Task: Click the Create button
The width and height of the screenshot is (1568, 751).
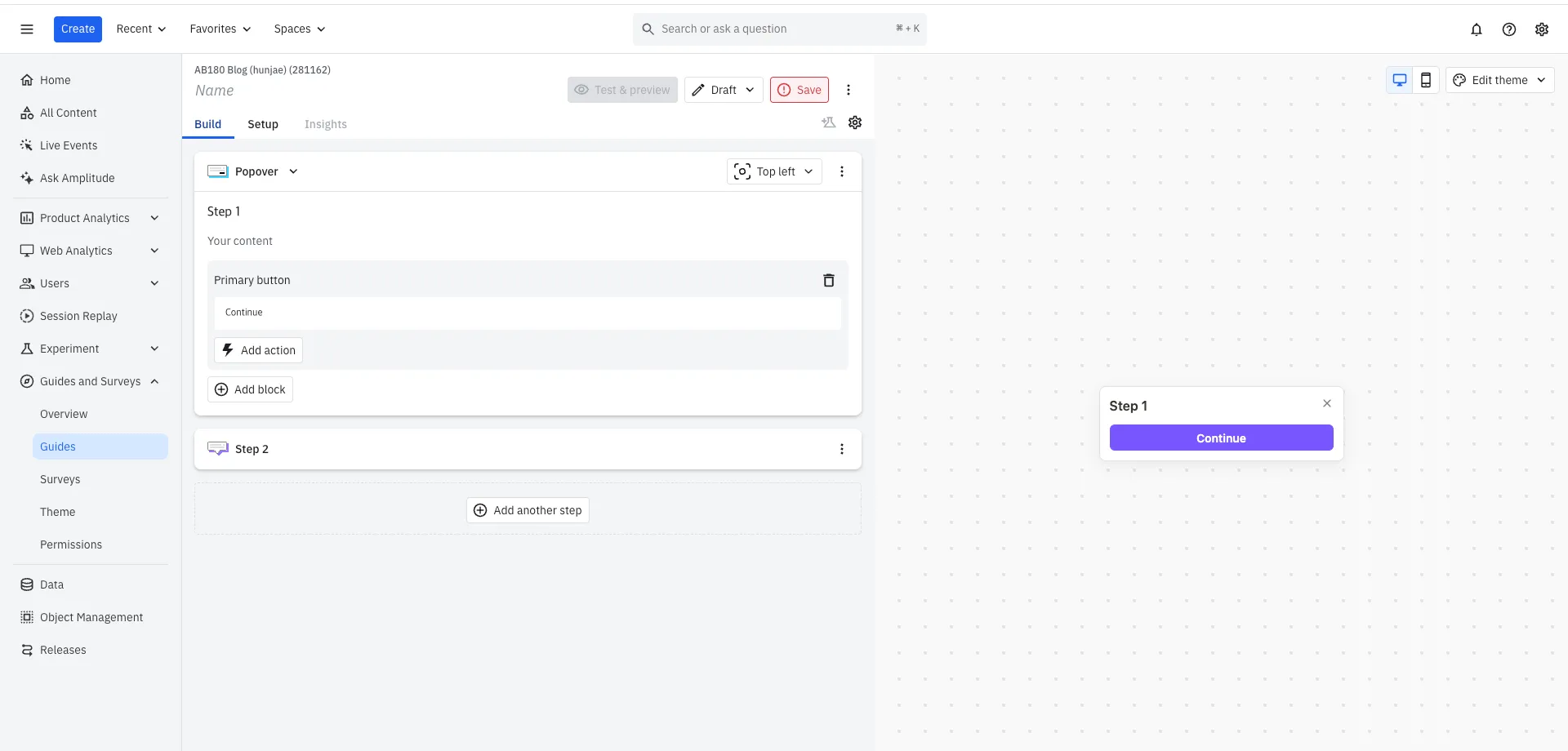Action: coord(78,29)
